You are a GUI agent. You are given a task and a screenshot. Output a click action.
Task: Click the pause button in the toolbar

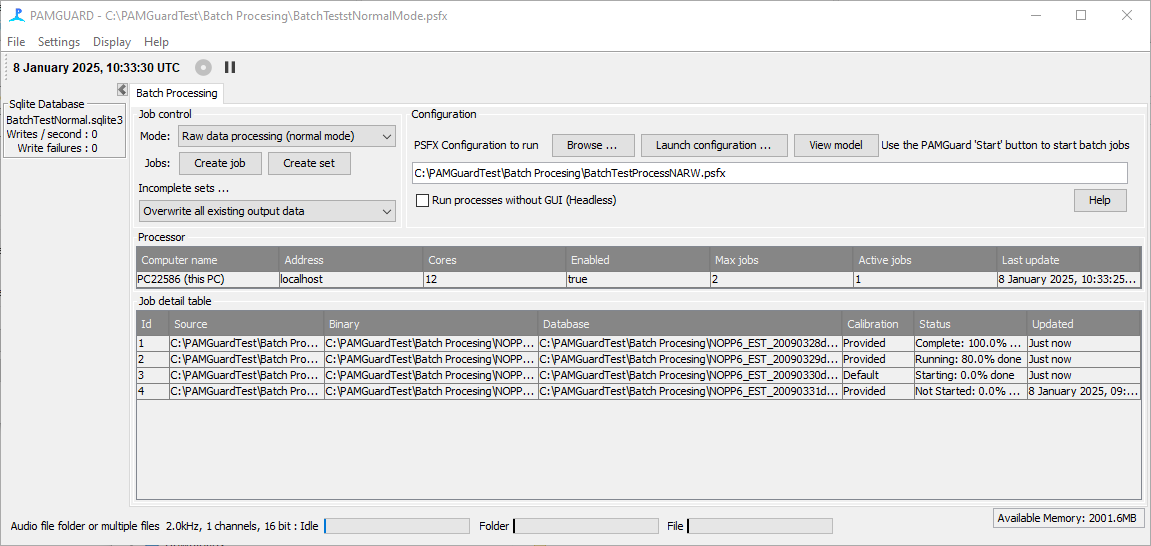230,68
